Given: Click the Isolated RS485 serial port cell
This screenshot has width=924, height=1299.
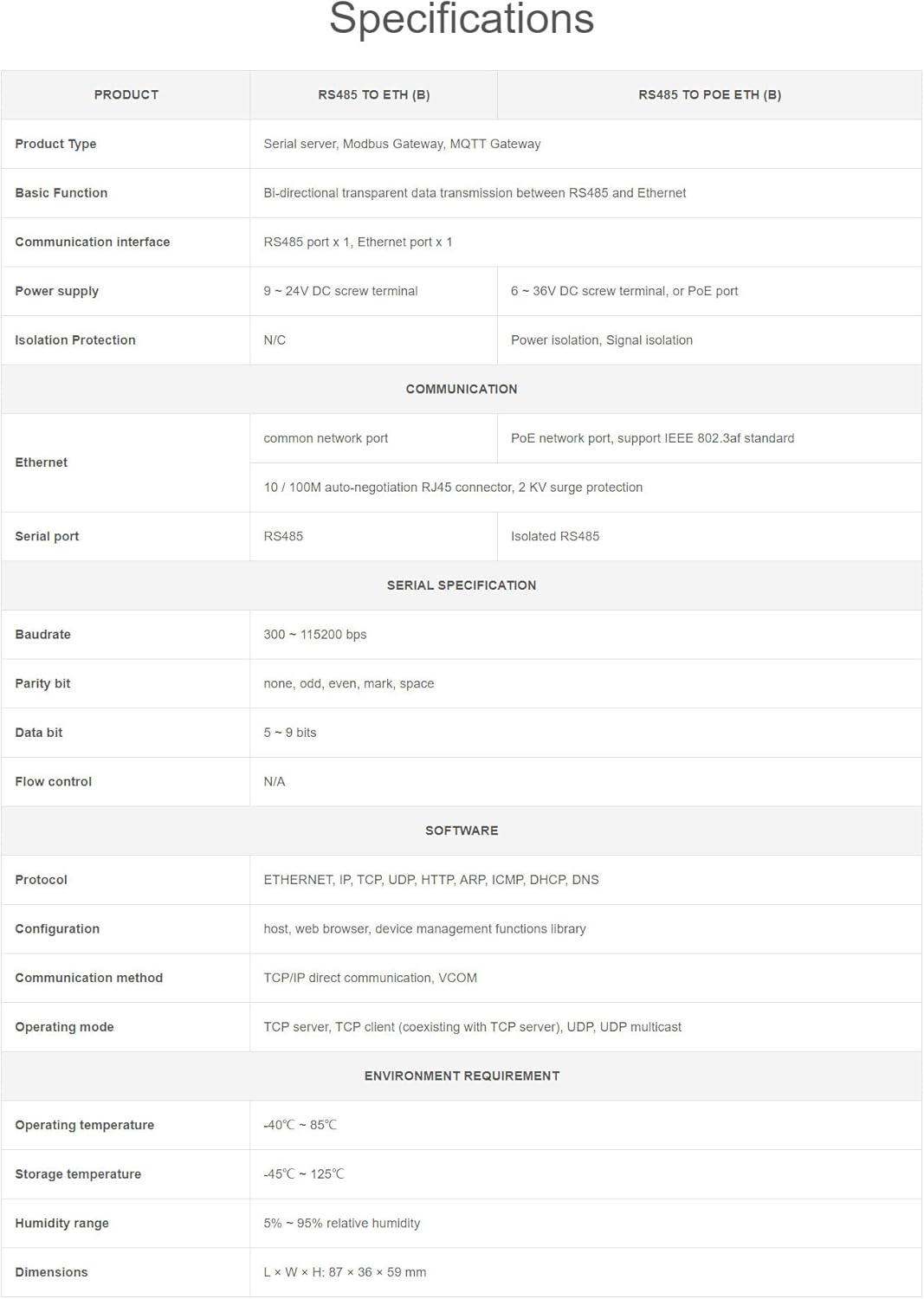Looking at the screenshot, I should 555,536.
